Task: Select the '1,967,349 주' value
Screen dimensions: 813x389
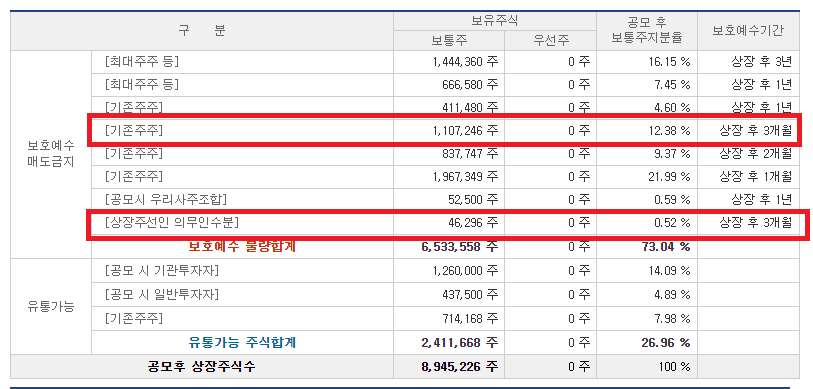Action: [466, 177]
